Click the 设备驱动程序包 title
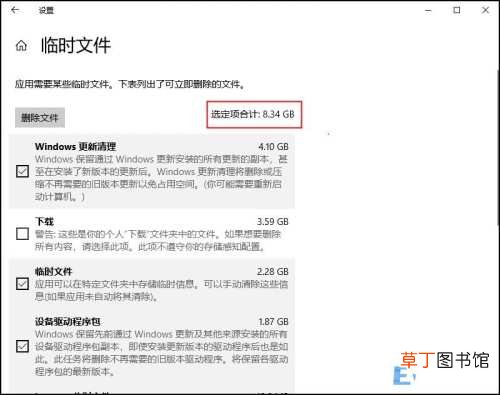500x395 pixels. [x=68, y=322]
